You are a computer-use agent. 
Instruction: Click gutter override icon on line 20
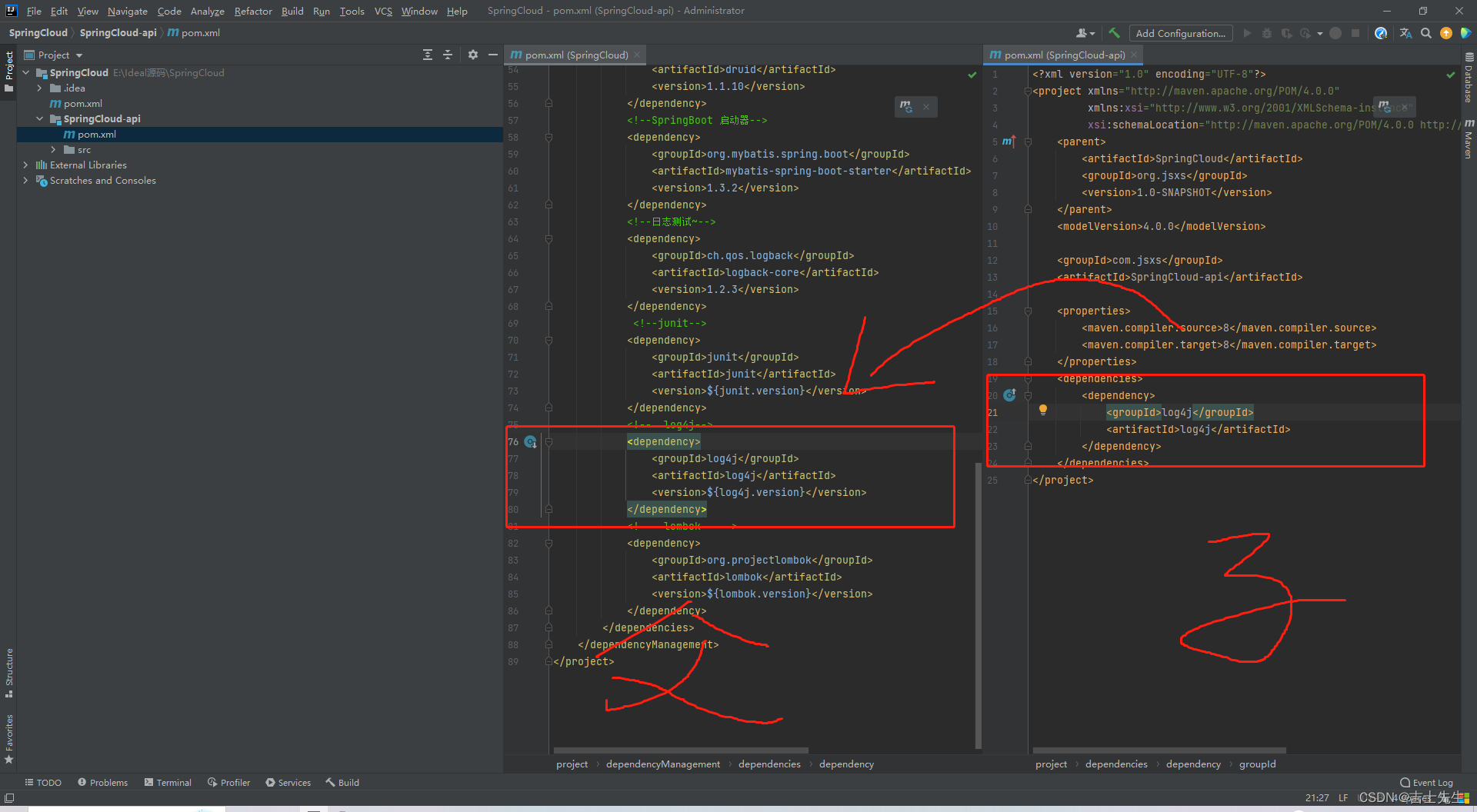pos(1009,395)
